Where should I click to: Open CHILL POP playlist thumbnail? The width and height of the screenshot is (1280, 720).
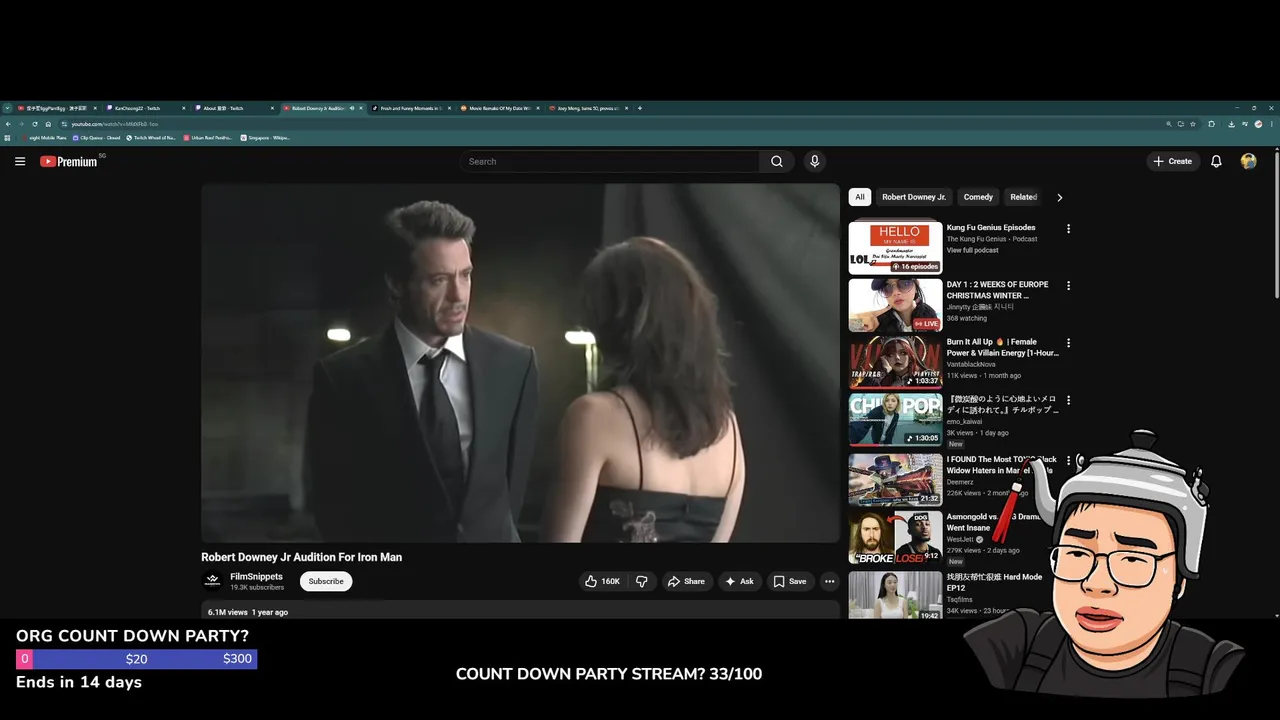[895, 420]
